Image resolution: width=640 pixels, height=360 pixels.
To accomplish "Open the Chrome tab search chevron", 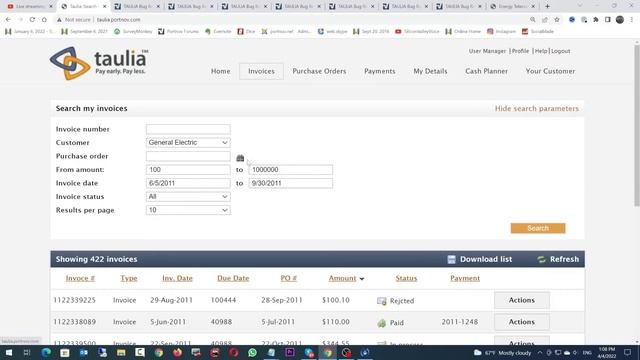I will pos(580,6).
